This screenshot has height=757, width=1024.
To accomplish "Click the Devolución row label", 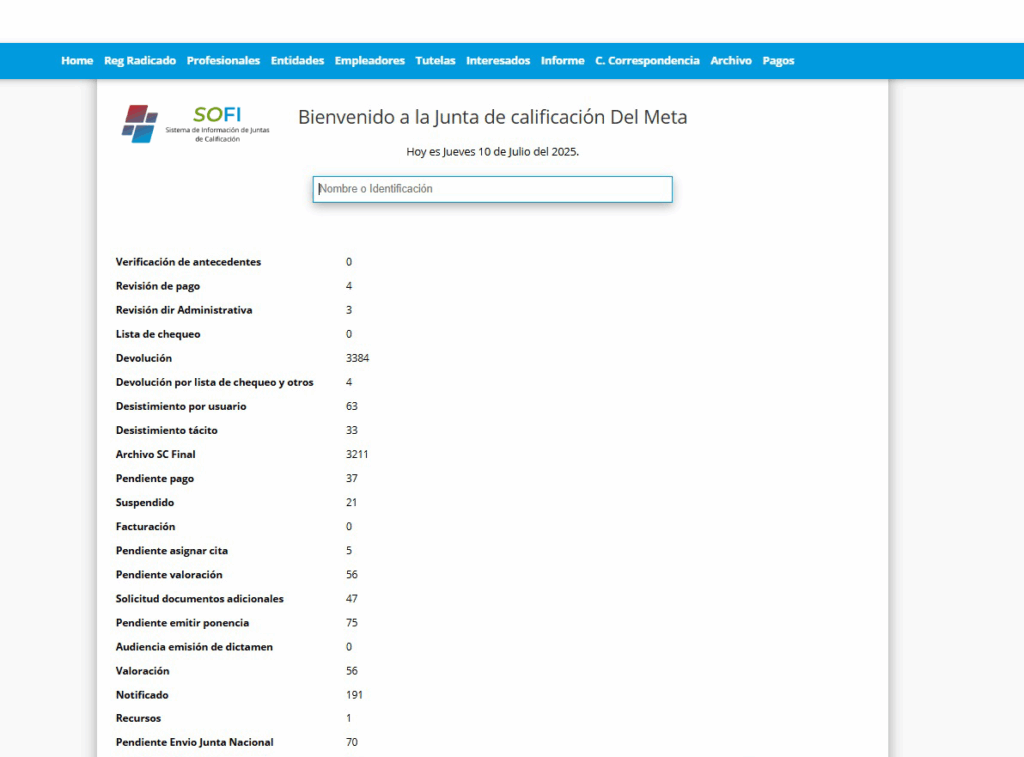I will click(144, 359).
